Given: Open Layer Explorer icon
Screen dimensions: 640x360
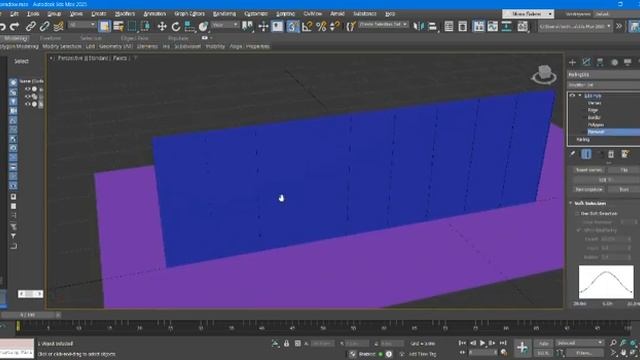Looking at the screenshot, I should (x=462, y=27).
